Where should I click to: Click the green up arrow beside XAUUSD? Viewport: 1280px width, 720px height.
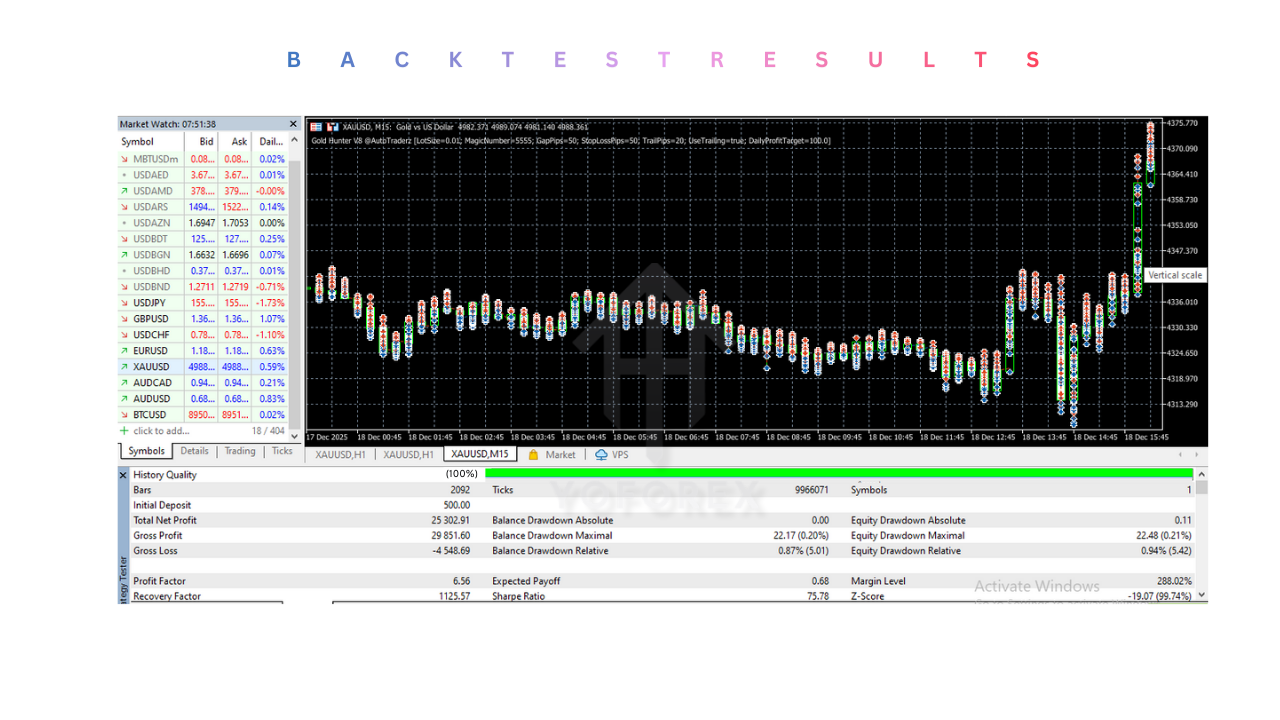(x=124, y=367)
